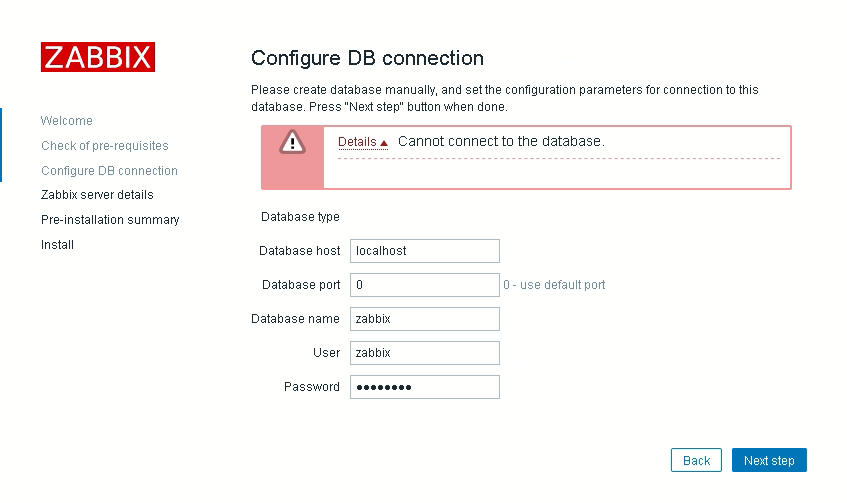Proceed with the Next step button
847x503 pixels.
[769, 460]
